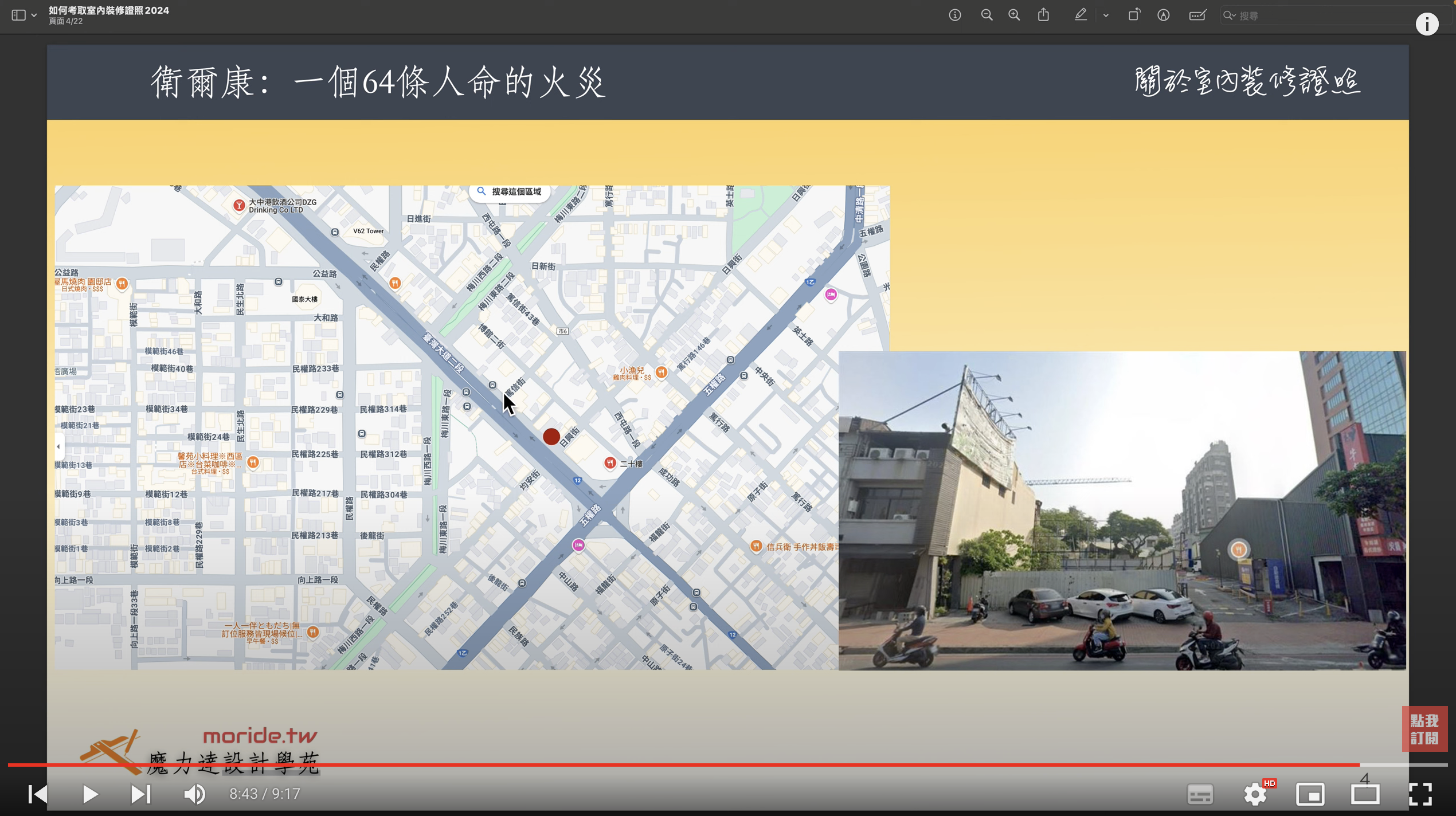Select the 小漁兒 restaurant marker
The height and width of the screenshot is (816, 1456).
click(661, 372)
